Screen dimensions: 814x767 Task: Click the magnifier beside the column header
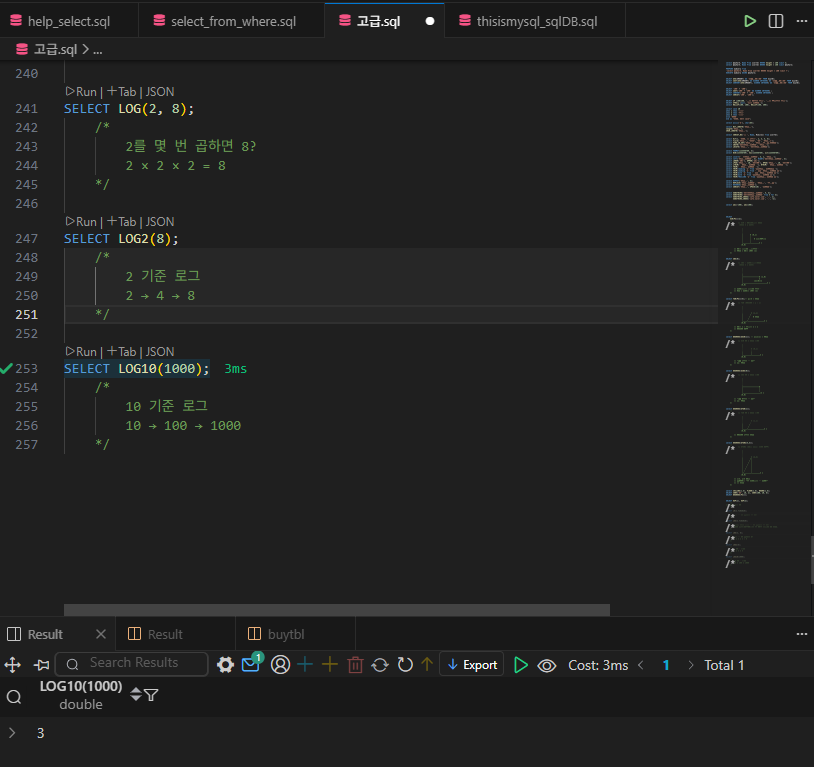pos(14,696)
